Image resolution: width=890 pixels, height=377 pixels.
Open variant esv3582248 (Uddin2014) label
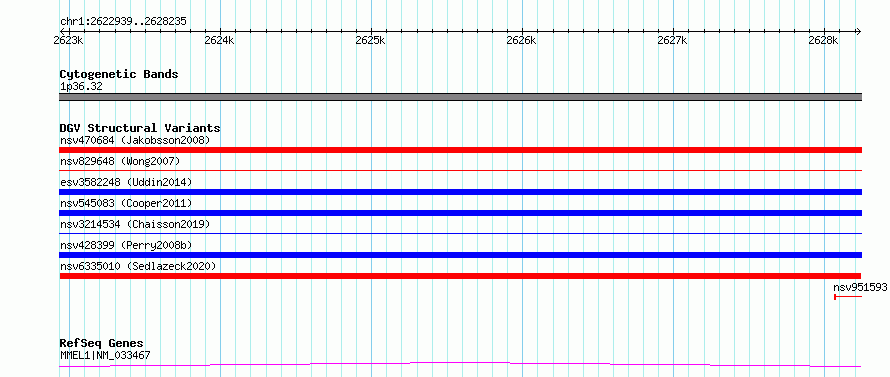click(x=126, y=182)
